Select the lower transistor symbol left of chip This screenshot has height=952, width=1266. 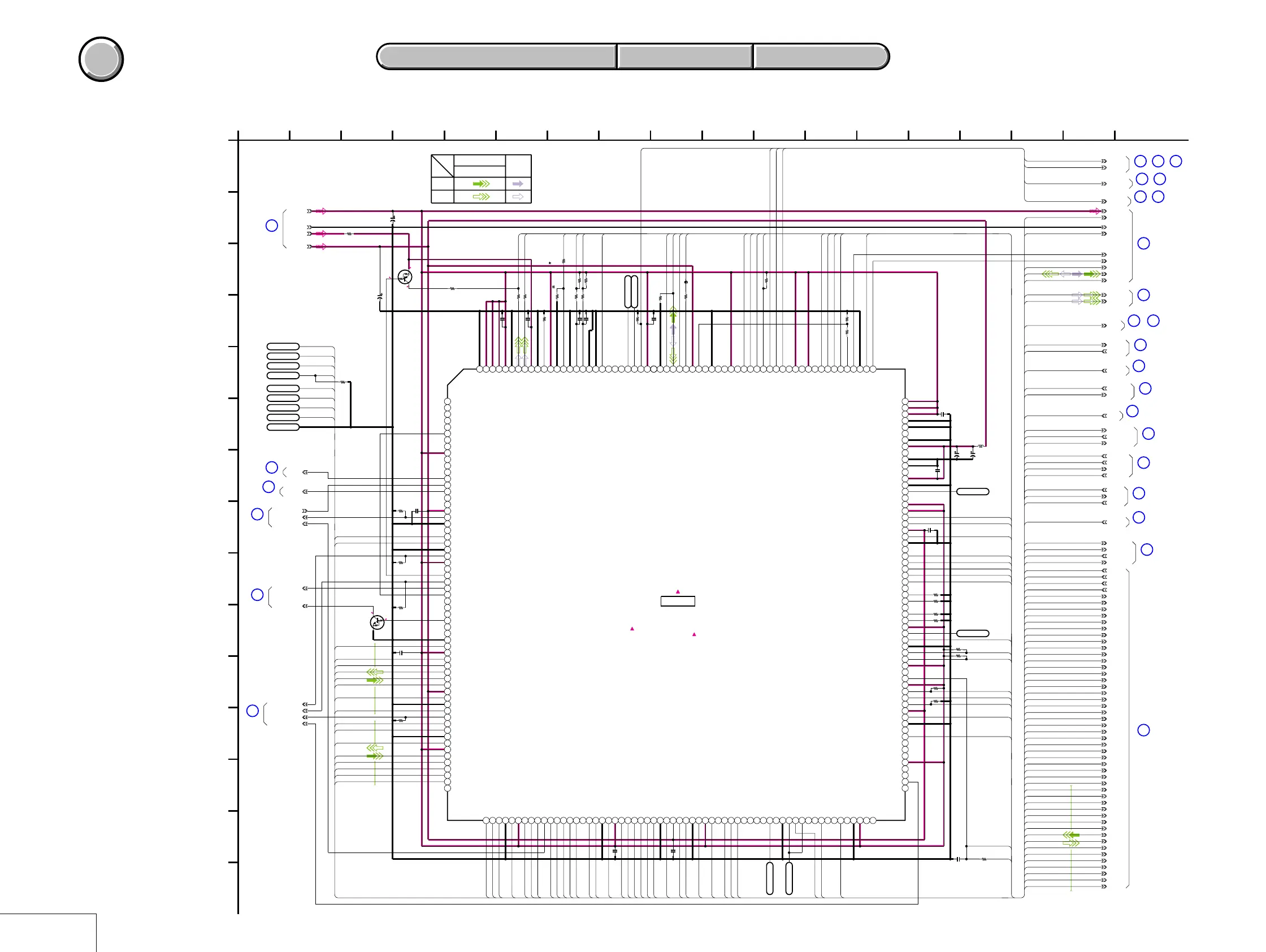(377, 622)
